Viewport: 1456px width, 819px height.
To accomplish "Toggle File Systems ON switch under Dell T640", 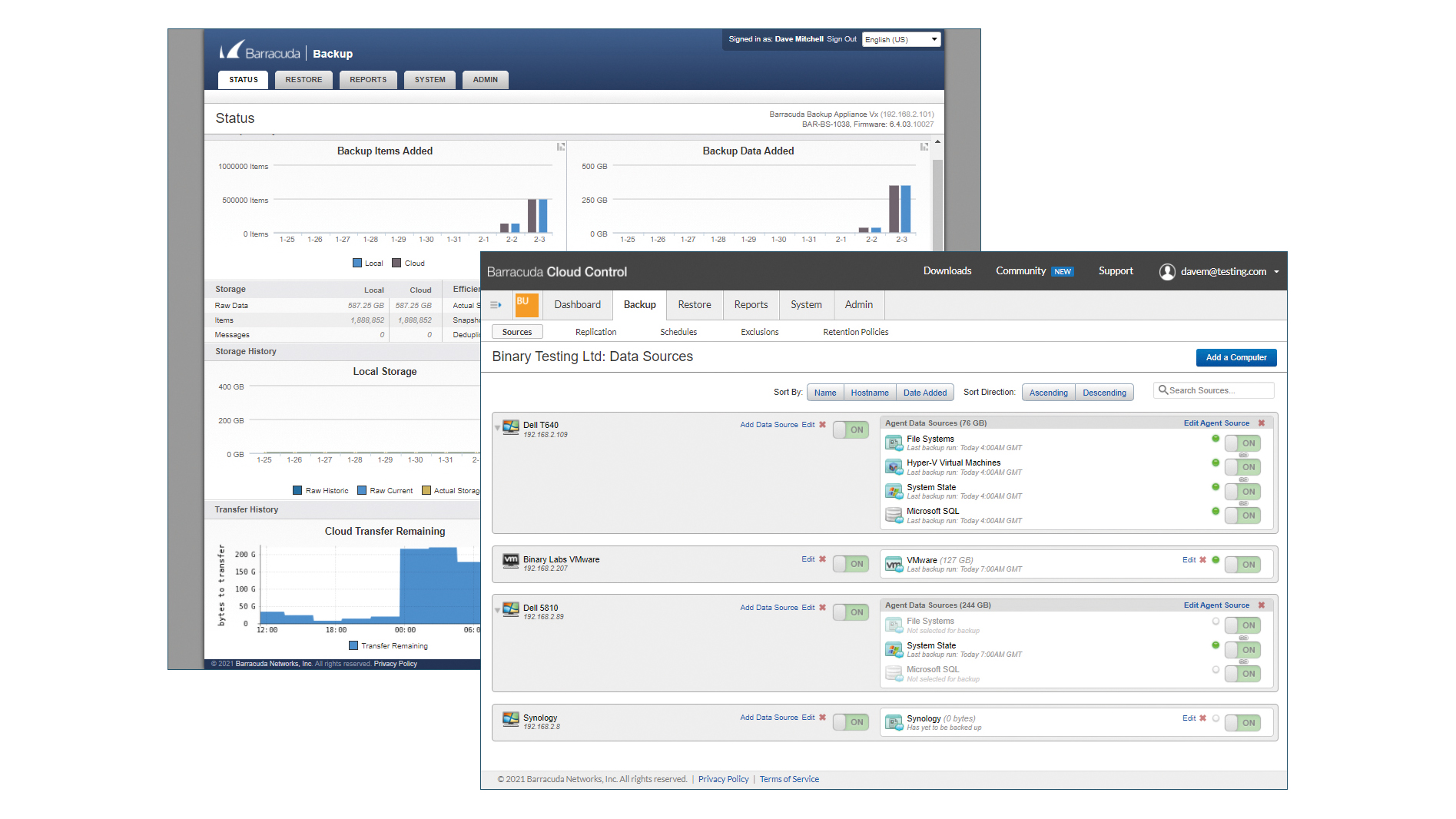I will coord(1242,443).
